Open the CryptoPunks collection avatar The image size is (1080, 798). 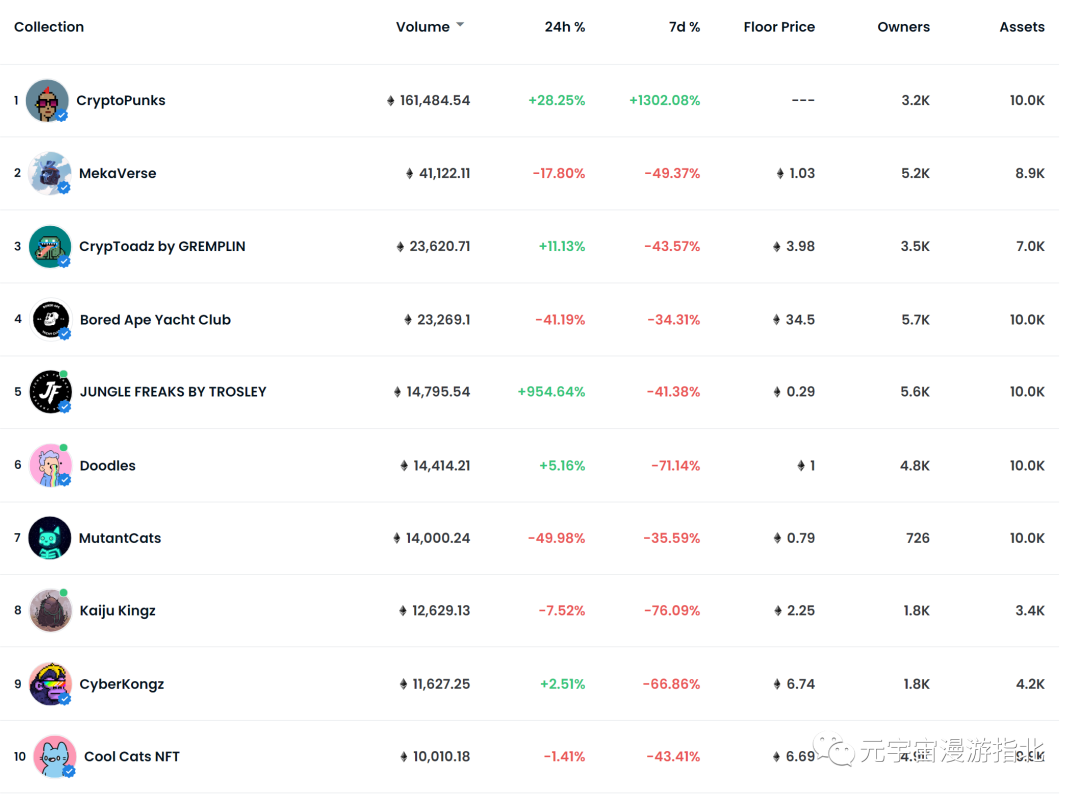(x=47, y=101)
